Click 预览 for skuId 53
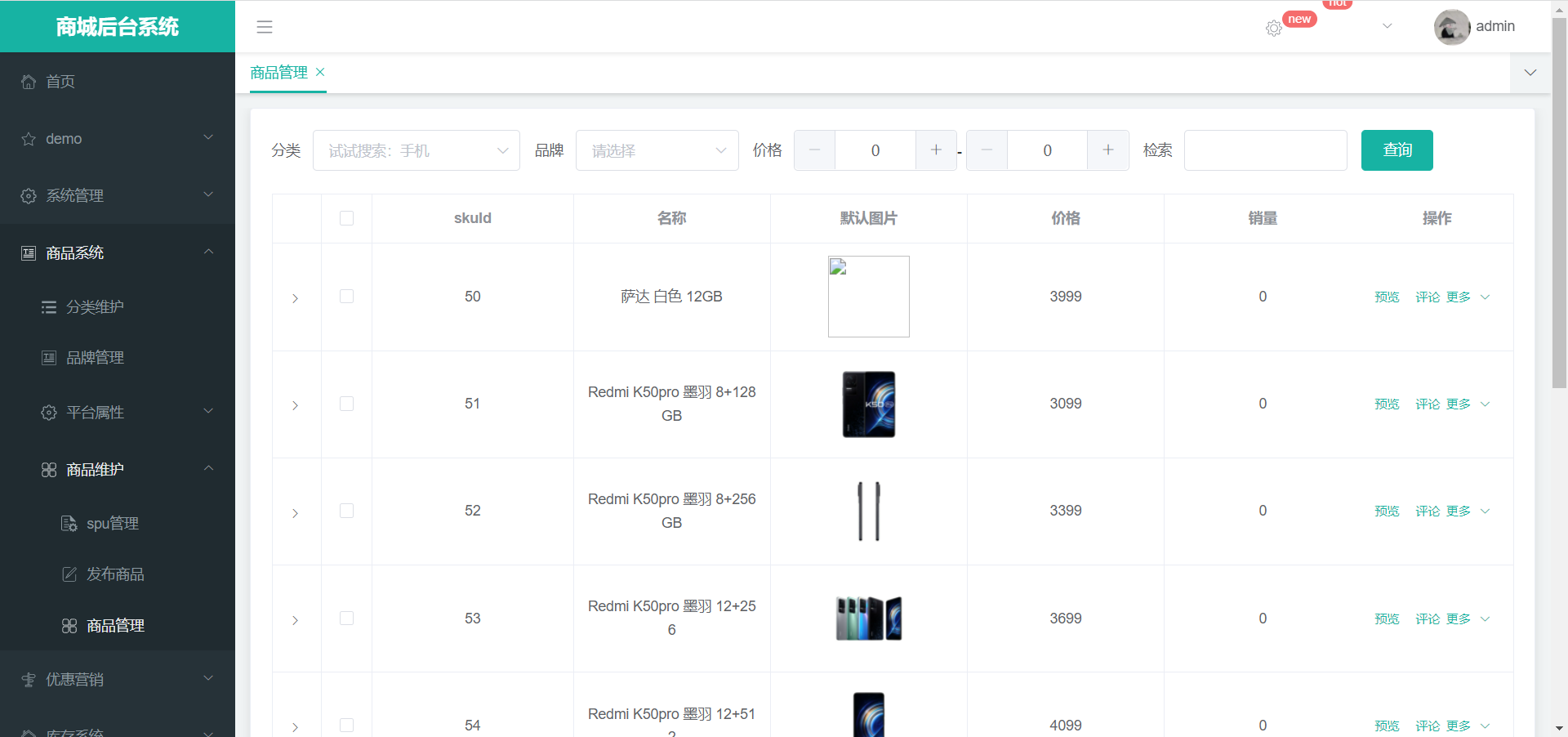 tap(1387, 619)
